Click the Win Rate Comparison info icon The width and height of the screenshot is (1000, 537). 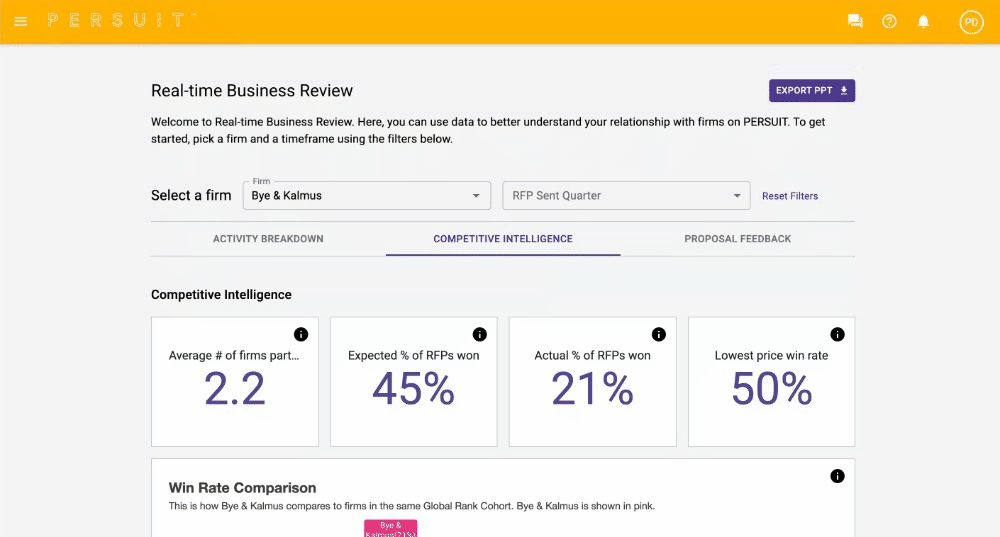coord(837,476)
